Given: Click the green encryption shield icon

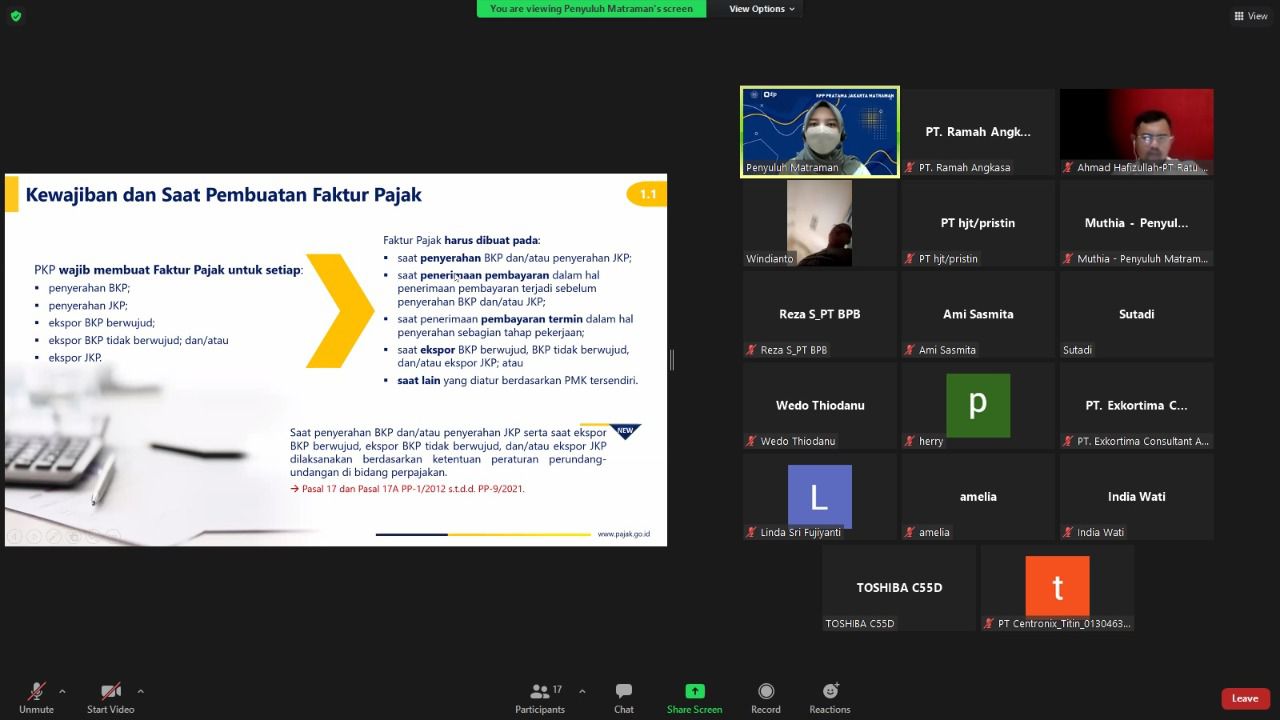Looking at the screenshot, I should coord(15,16).
